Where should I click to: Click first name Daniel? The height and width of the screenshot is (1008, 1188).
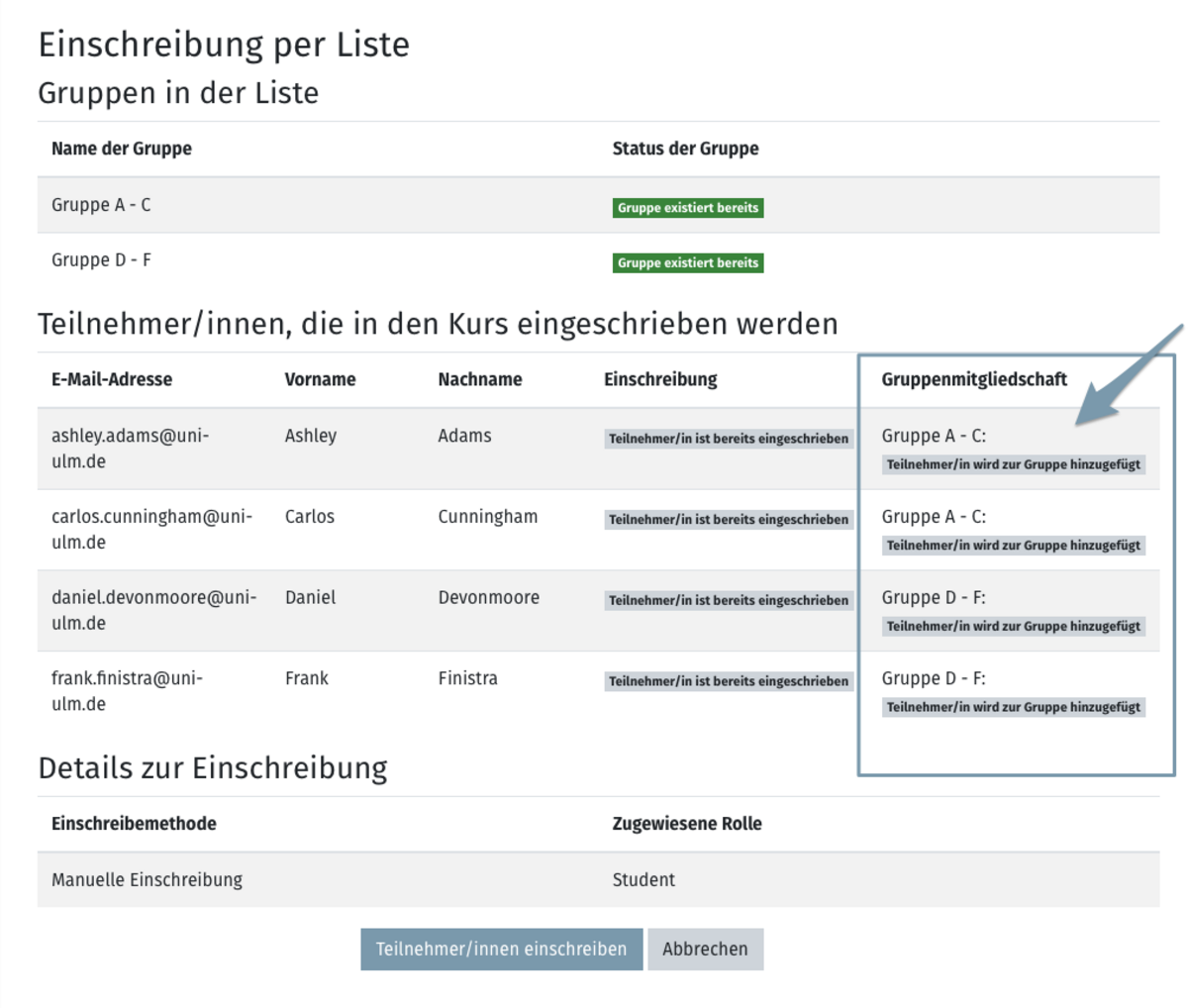pyautogui.click(x=310, y=598)
